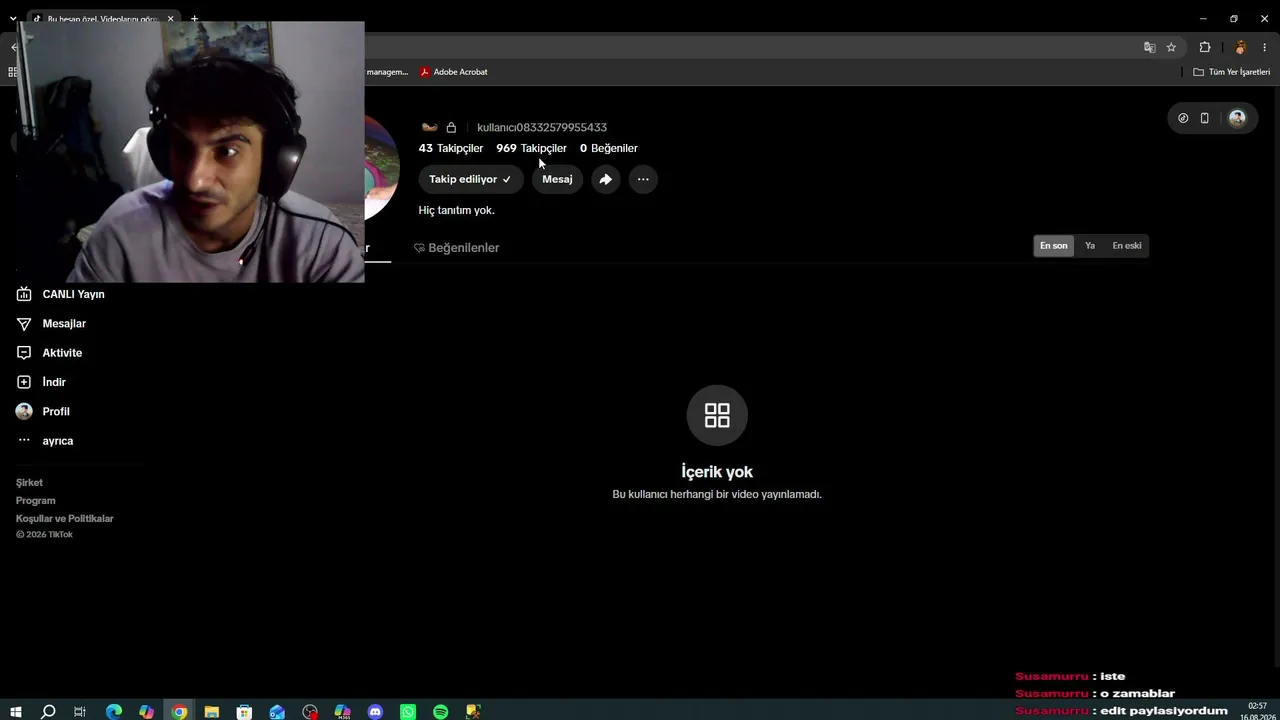View the 43 Takipçiler following list
The height and width of the screenshot is (720, 1280).
point(451,148)
